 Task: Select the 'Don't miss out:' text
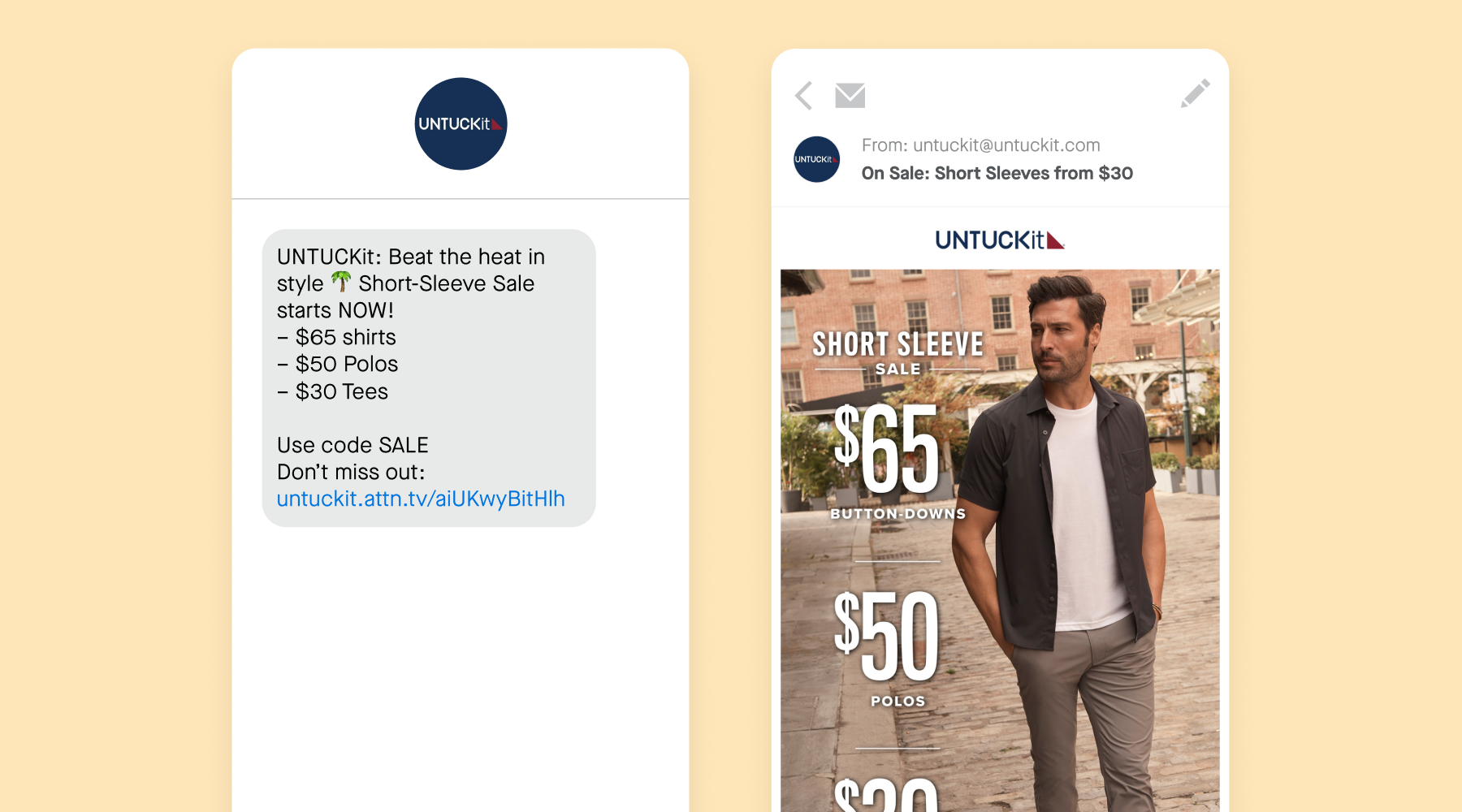[351, 472]
